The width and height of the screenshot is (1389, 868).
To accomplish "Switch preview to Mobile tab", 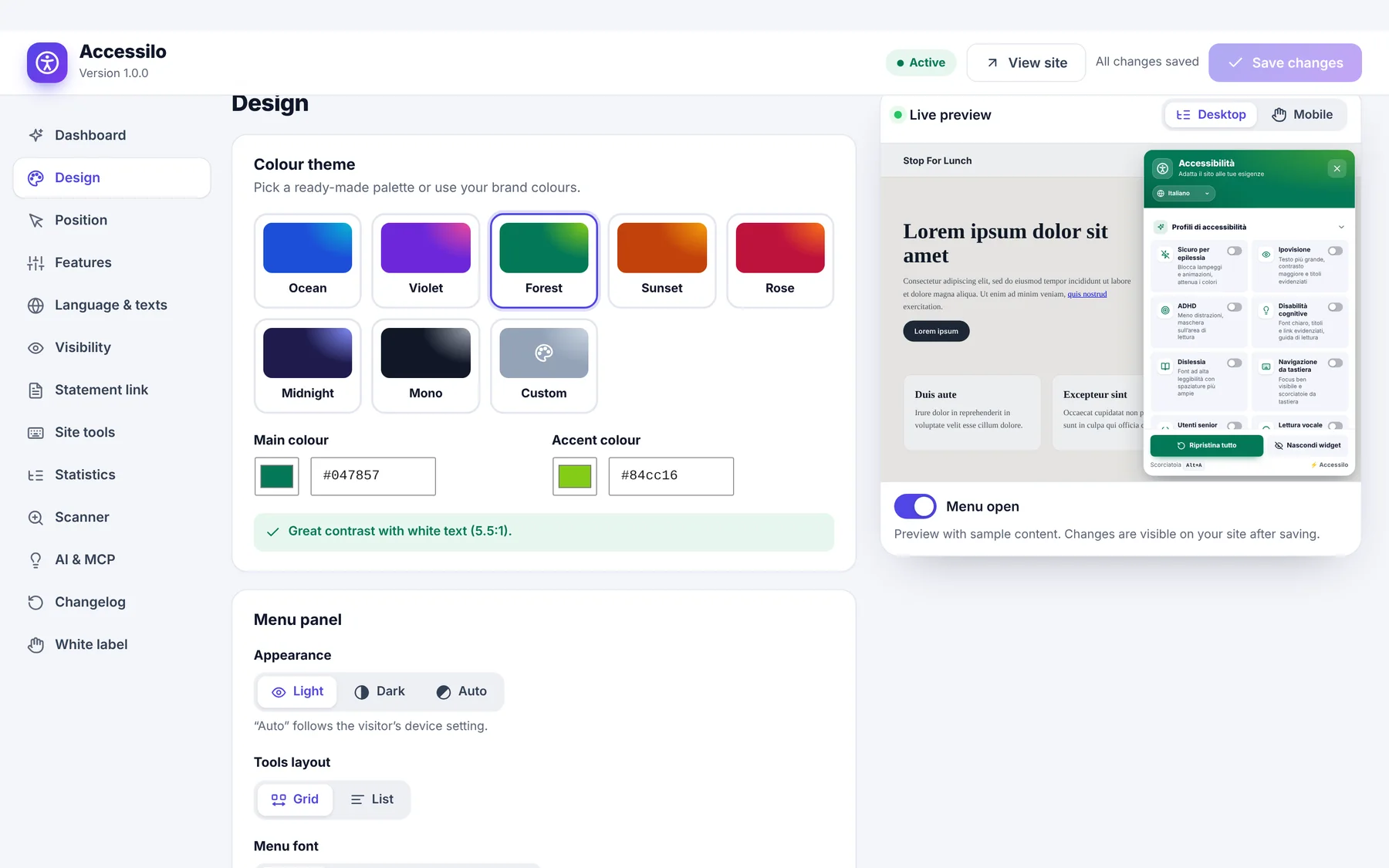I will point(1303,115).
